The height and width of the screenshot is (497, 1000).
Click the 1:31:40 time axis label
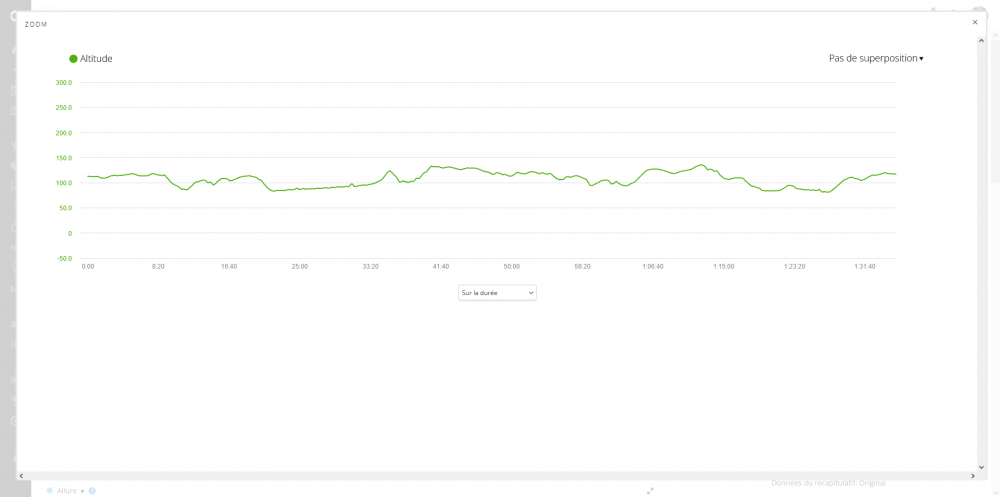pos(865,266)
